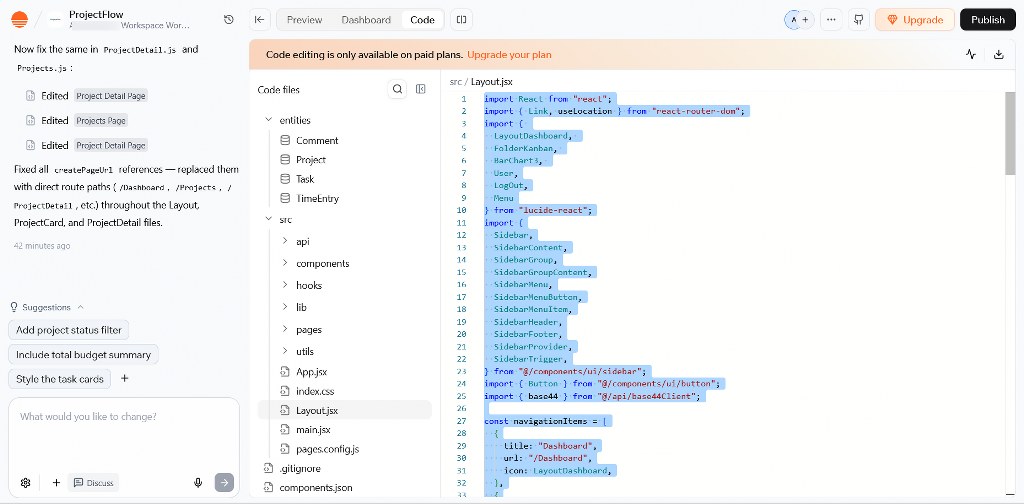Toggle the Discuss mode button
This screenshot has height=504, width=1024.
click(93, 483)
